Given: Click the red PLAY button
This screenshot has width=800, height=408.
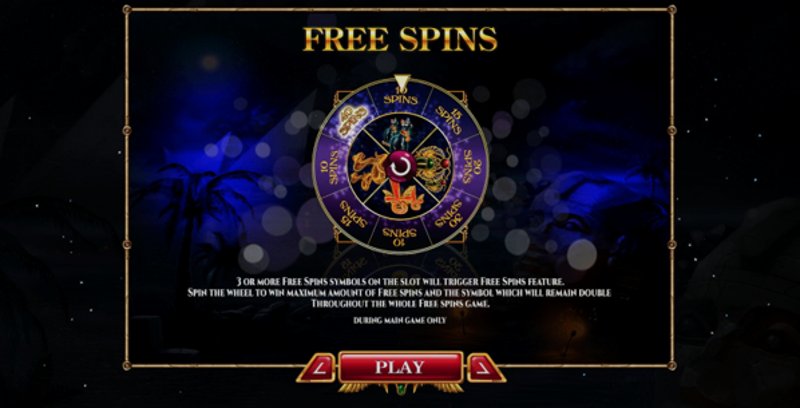Looking at the screenshot, I should coord(401,367).
